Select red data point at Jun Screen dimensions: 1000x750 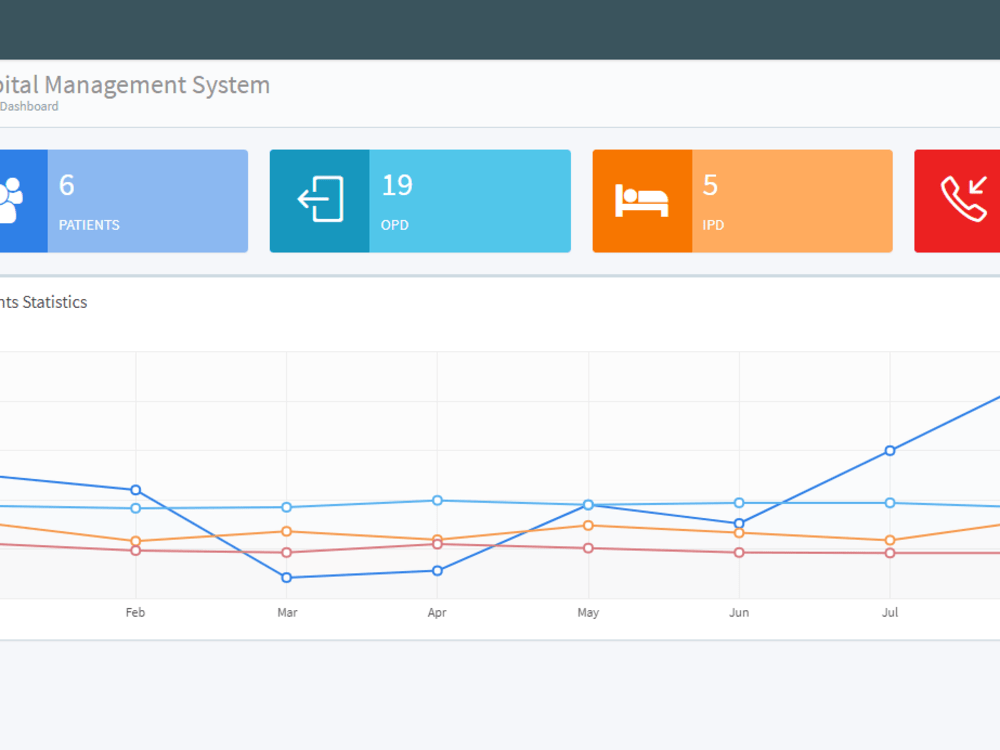pos(739,552)
